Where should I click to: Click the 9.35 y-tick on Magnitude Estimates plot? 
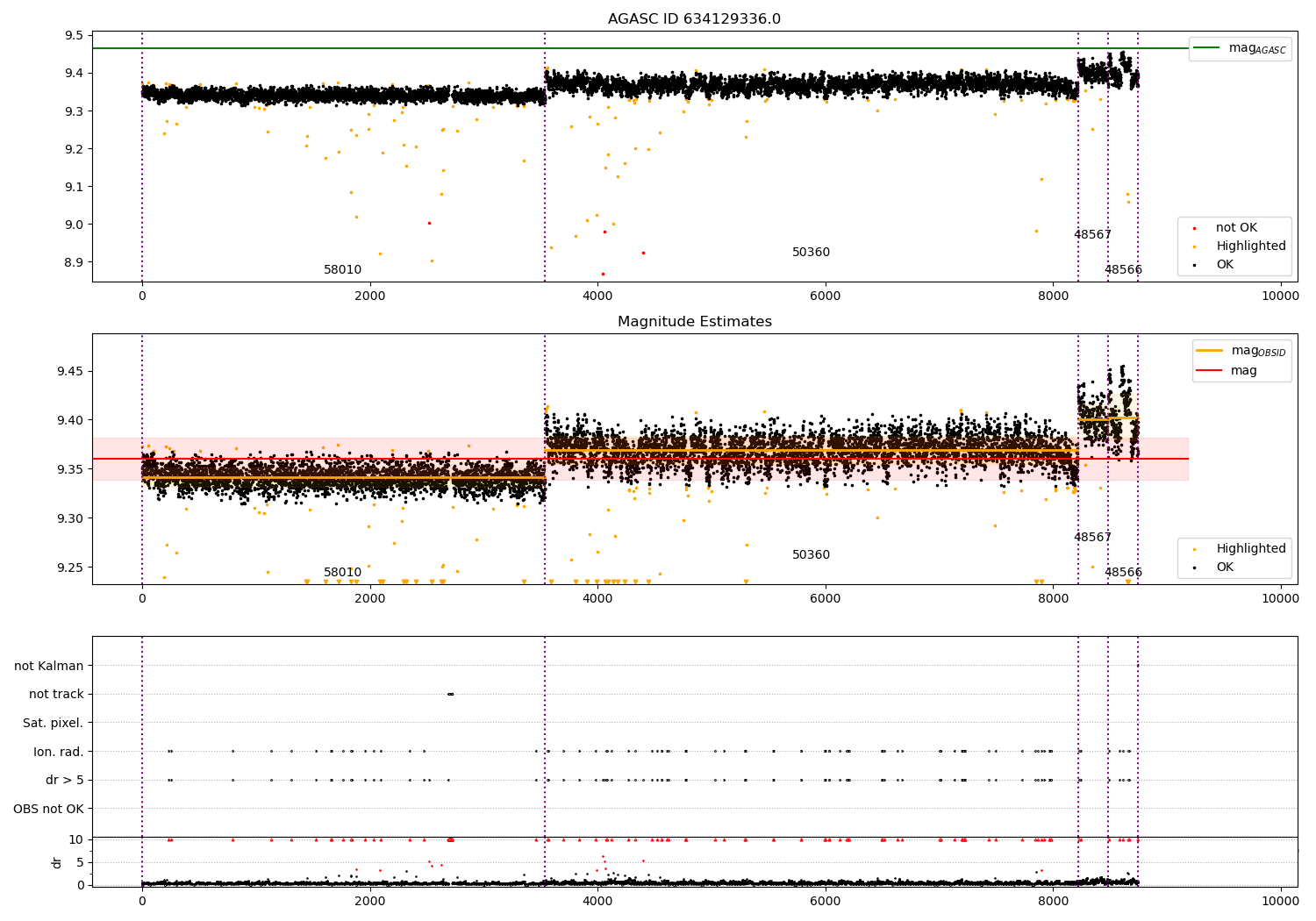click(x=70, y=469)
